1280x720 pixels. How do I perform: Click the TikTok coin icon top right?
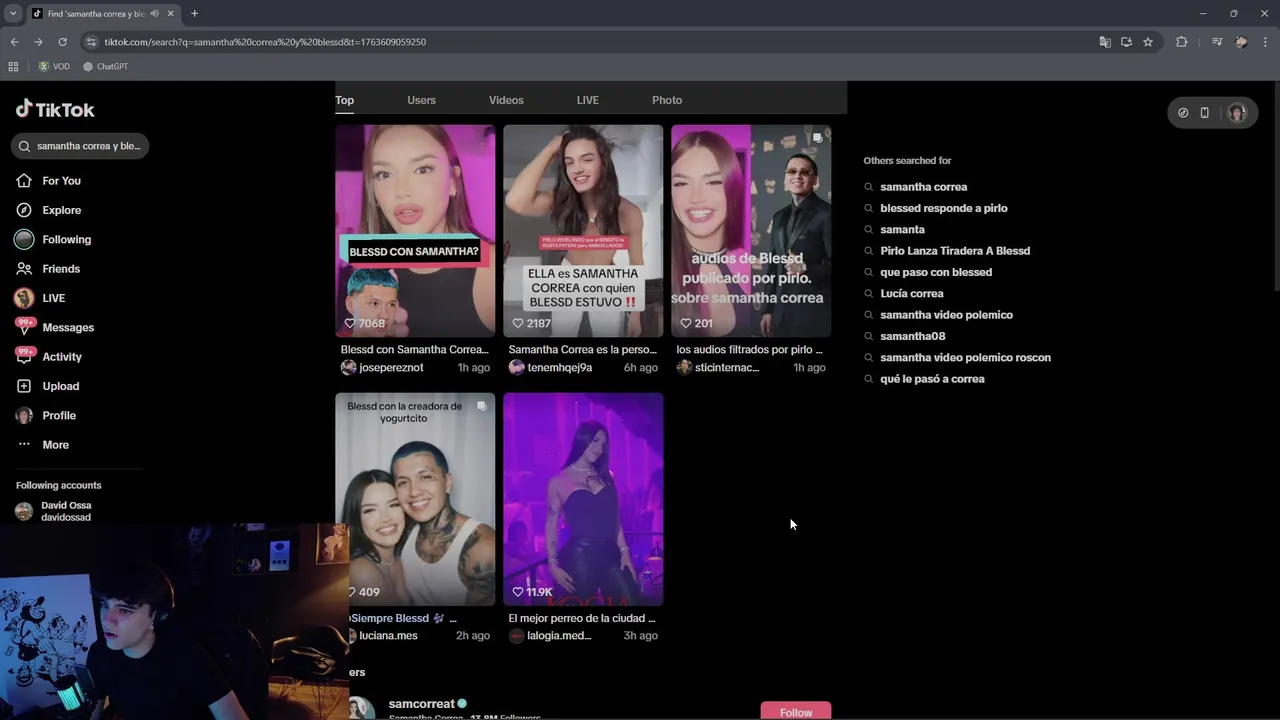[x=1183, y=113]
